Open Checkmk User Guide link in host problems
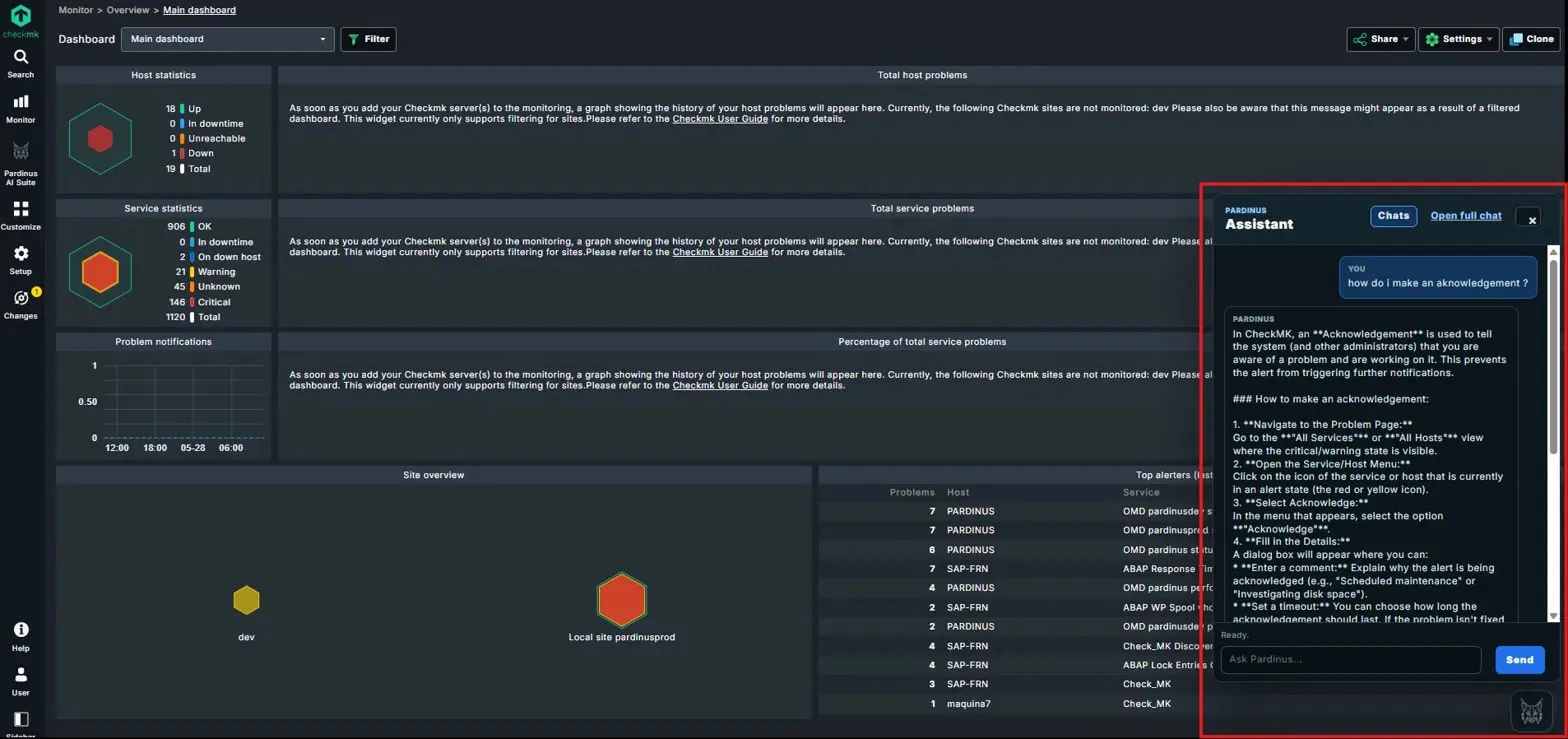 click(720, 118)
